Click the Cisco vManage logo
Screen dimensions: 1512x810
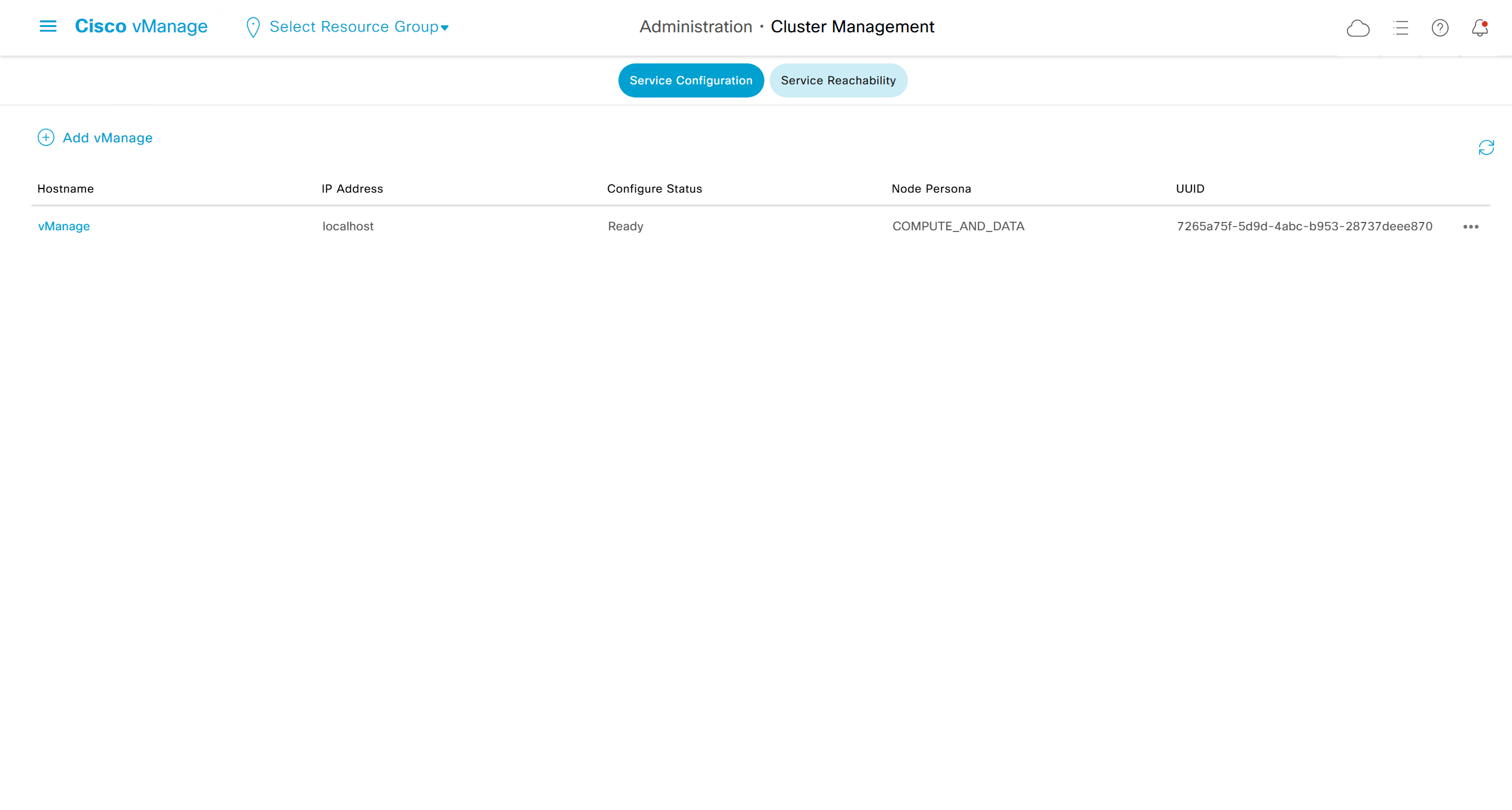tap(141, 26)
